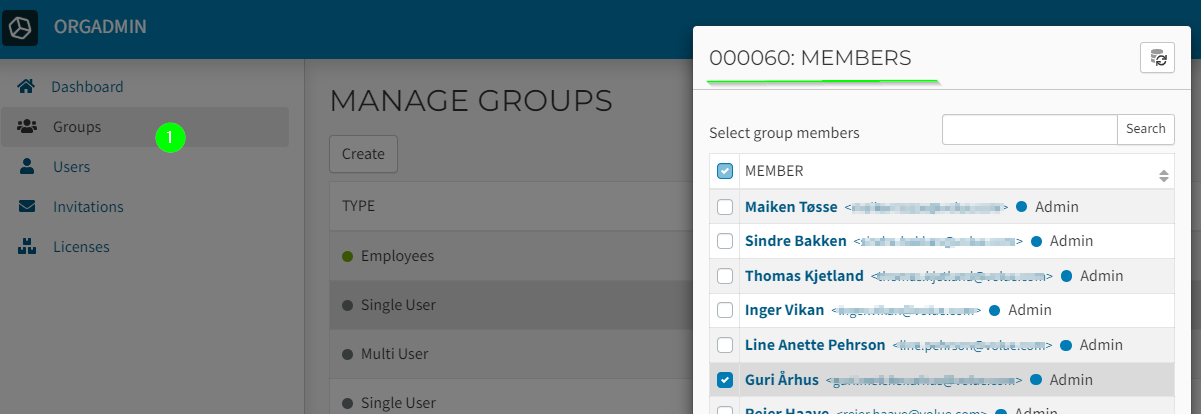
Task: Open Thomas Kjetland's name link
Action: (x=803, y=276)
